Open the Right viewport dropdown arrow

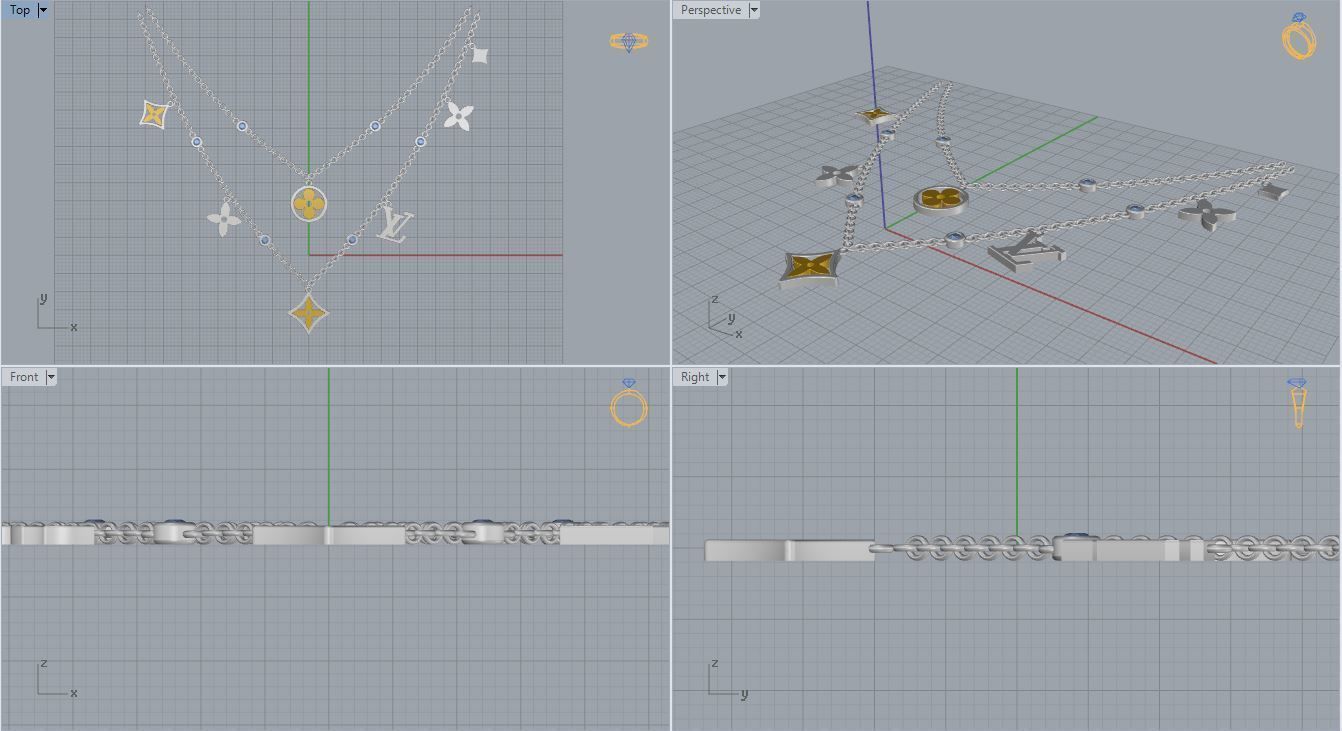coord(722,377)
